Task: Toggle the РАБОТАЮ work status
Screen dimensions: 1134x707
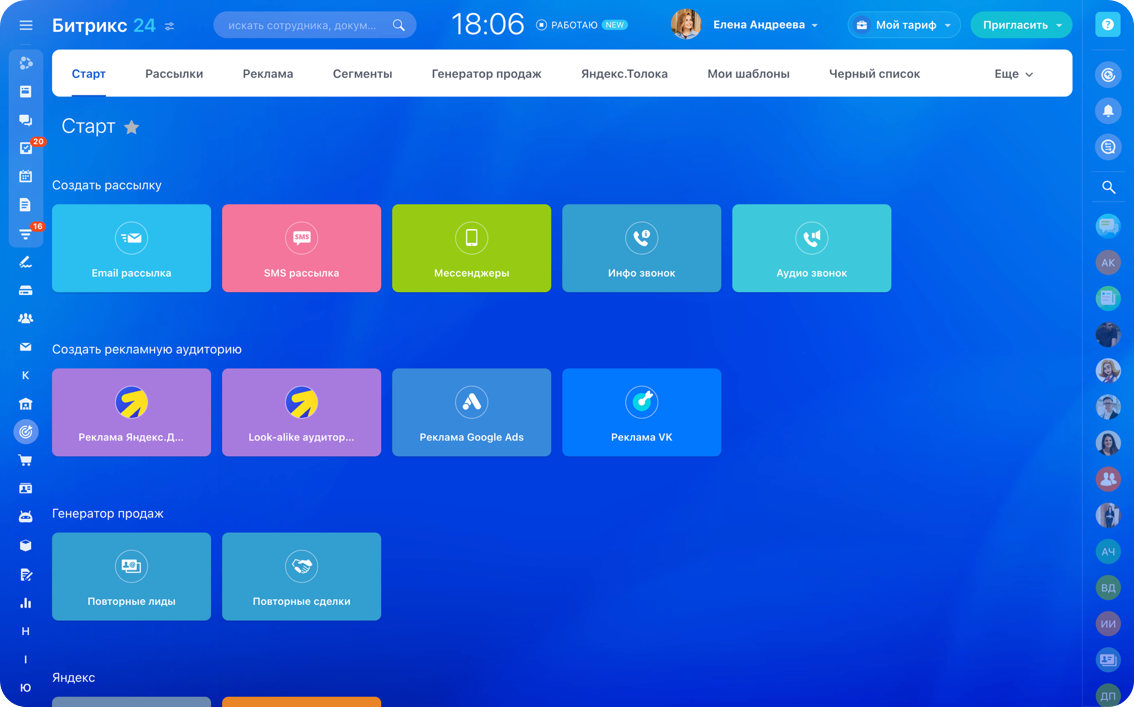Action: 567,25
